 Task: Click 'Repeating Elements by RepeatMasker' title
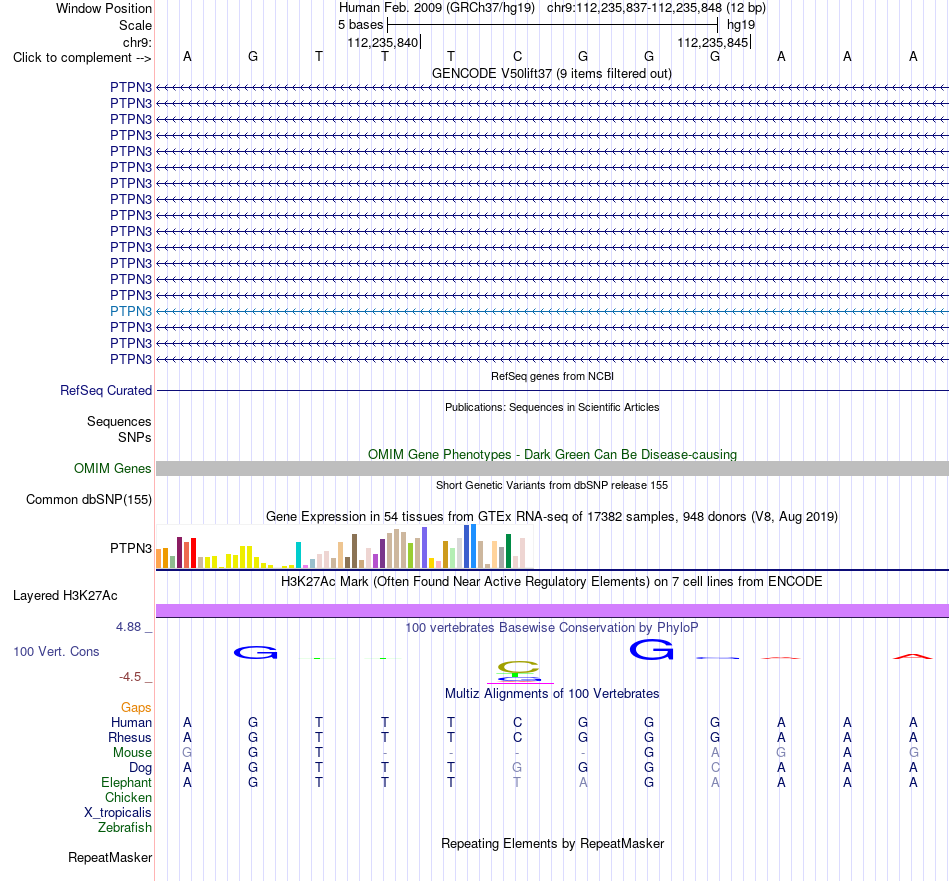[553, 844]
